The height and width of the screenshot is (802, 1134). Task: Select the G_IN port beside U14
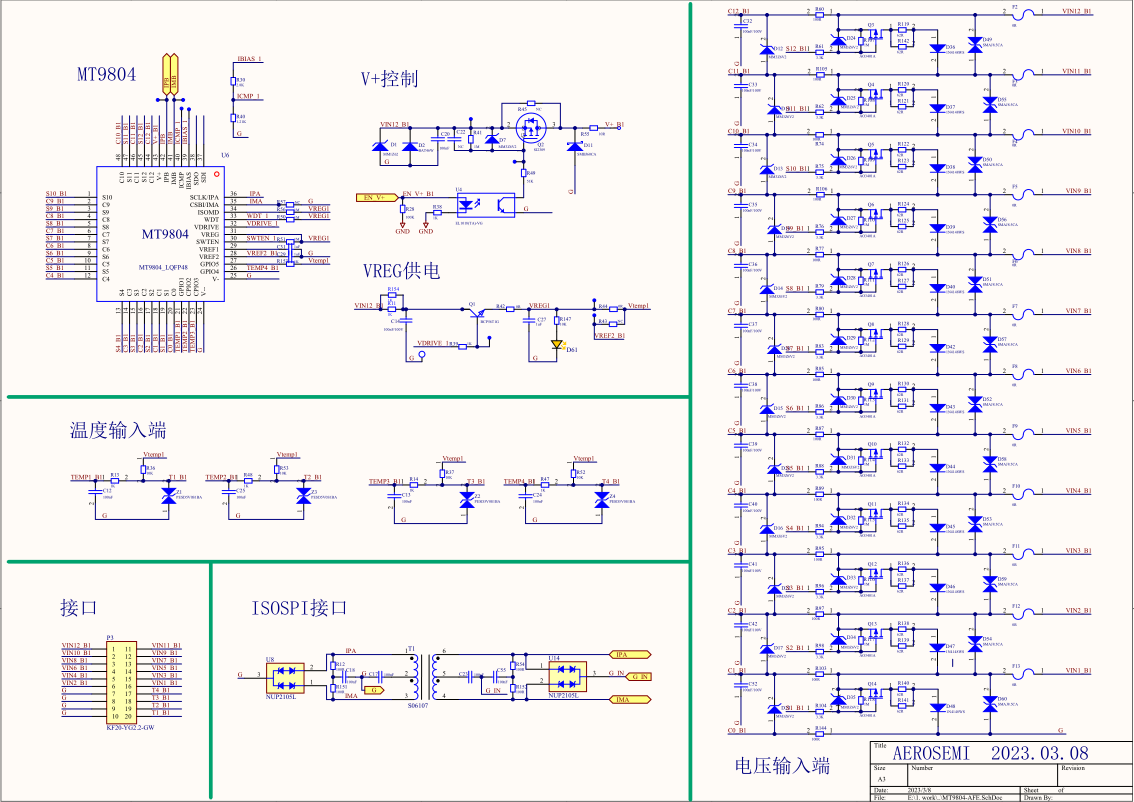coord(640,677)
